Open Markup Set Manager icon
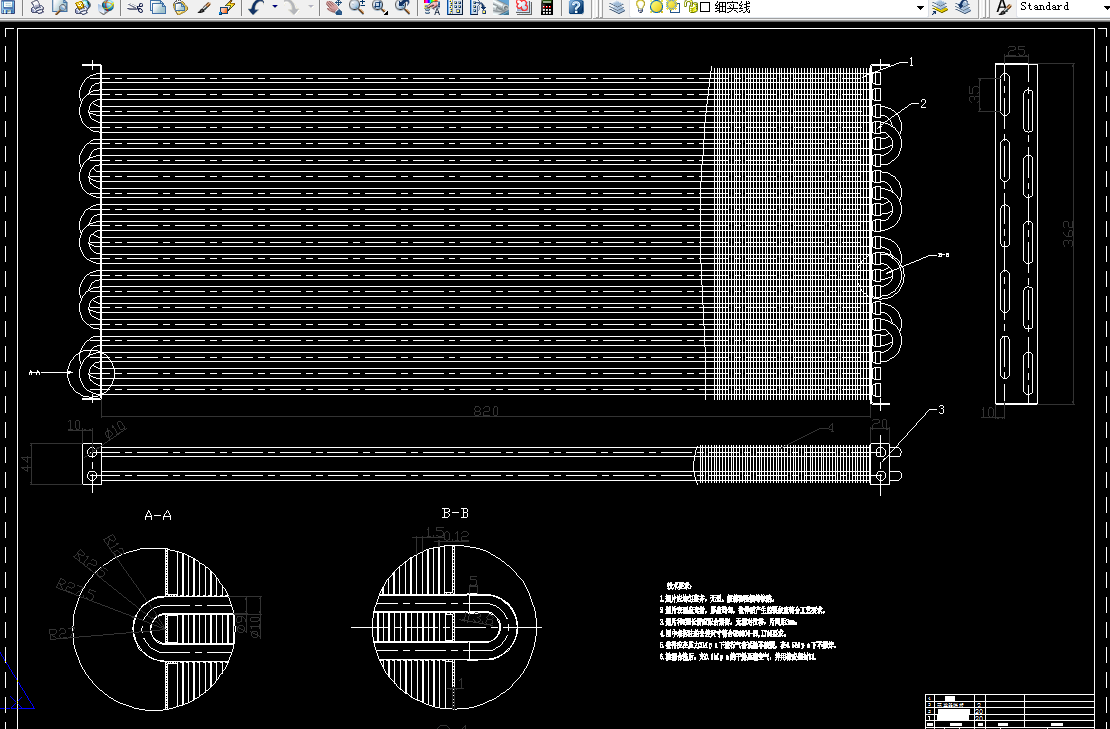 pyautogui.click(x=523, y=7)
